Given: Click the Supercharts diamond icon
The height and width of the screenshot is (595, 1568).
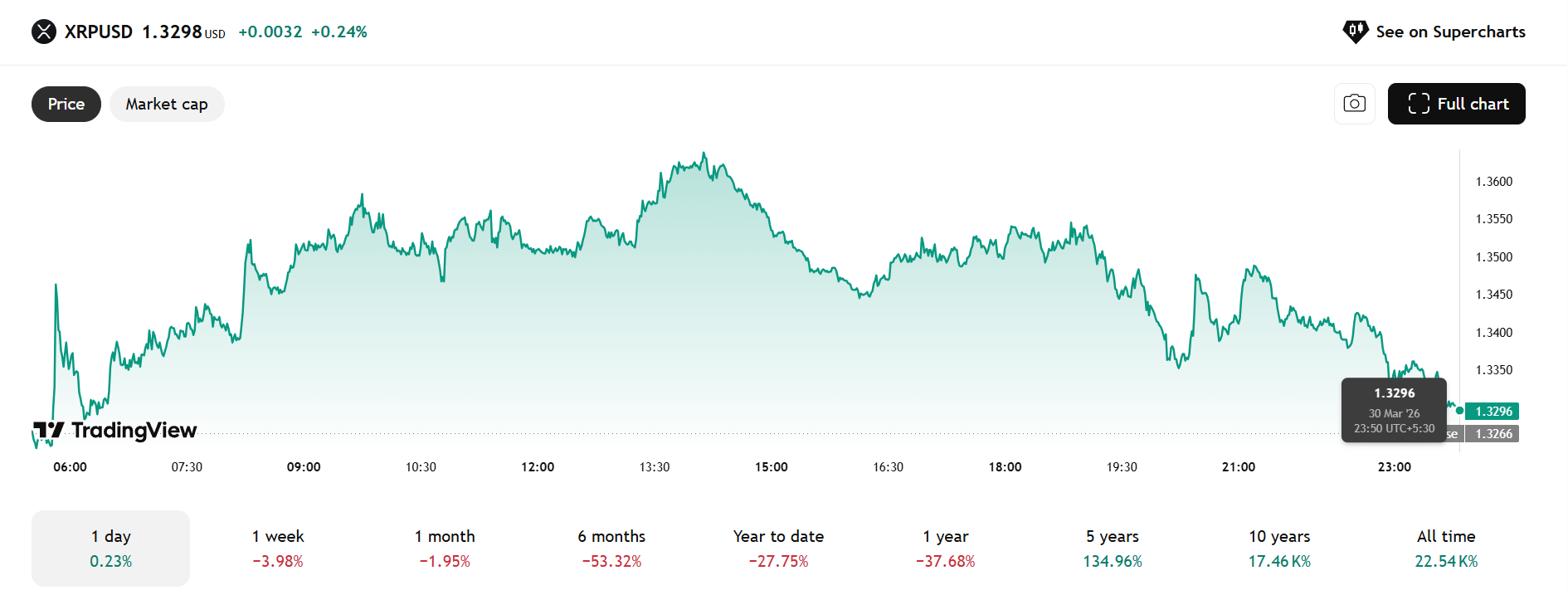Looking at the screenshot, I should [x=1356, y=32].
